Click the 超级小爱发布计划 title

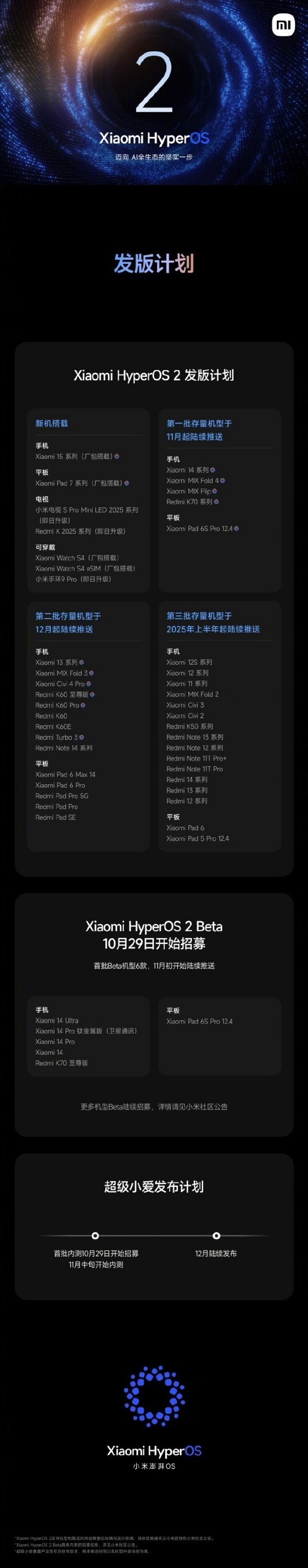[x=154, y=1186]
